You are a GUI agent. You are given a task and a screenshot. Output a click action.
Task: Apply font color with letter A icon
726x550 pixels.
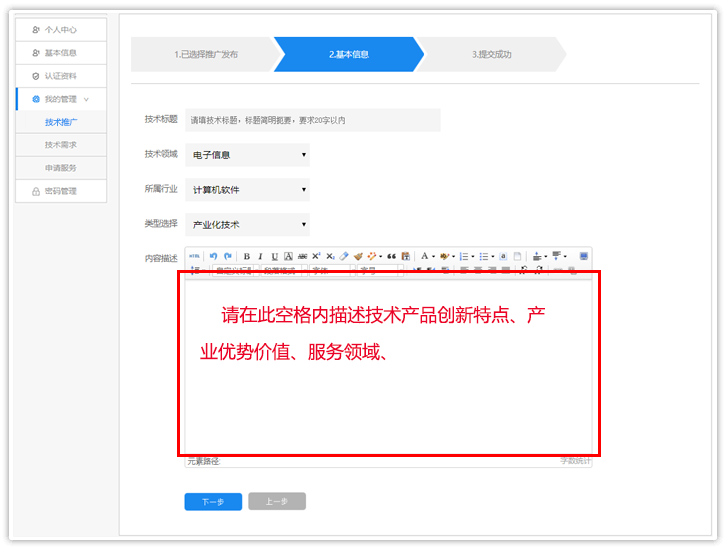tap(424, 256)
